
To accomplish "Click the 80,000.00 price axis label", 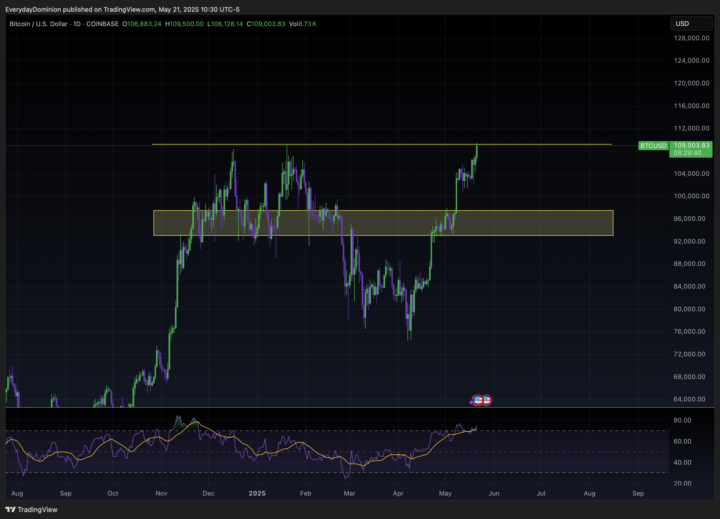I will pyautogui.click(x=689, y=309).
